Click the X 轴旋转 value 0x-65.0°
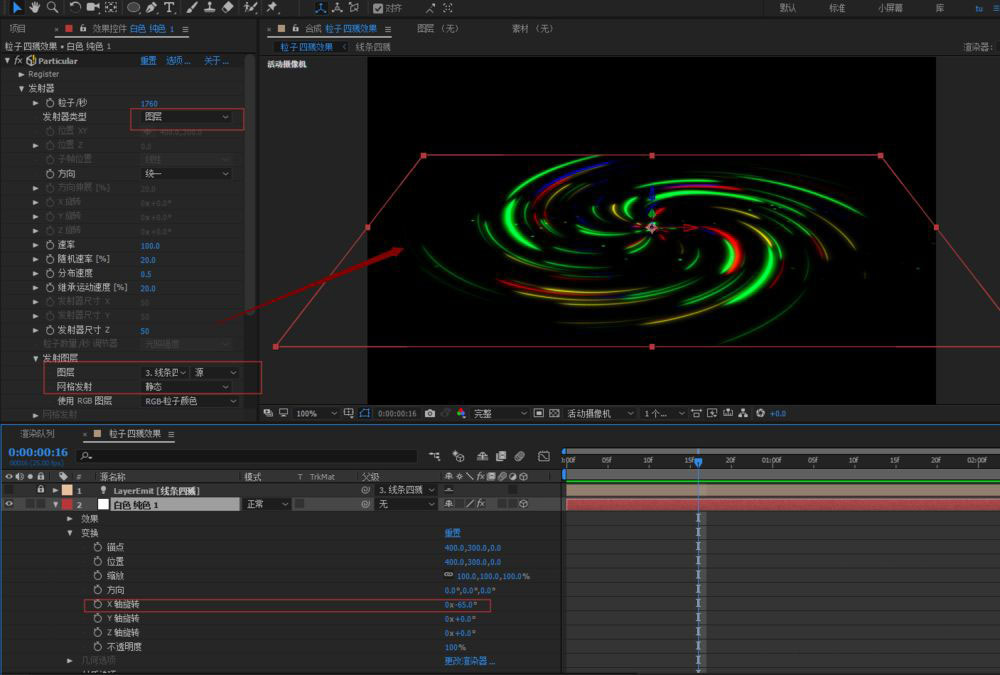Viewport: 1000px width, 675px height. point(460,605)
